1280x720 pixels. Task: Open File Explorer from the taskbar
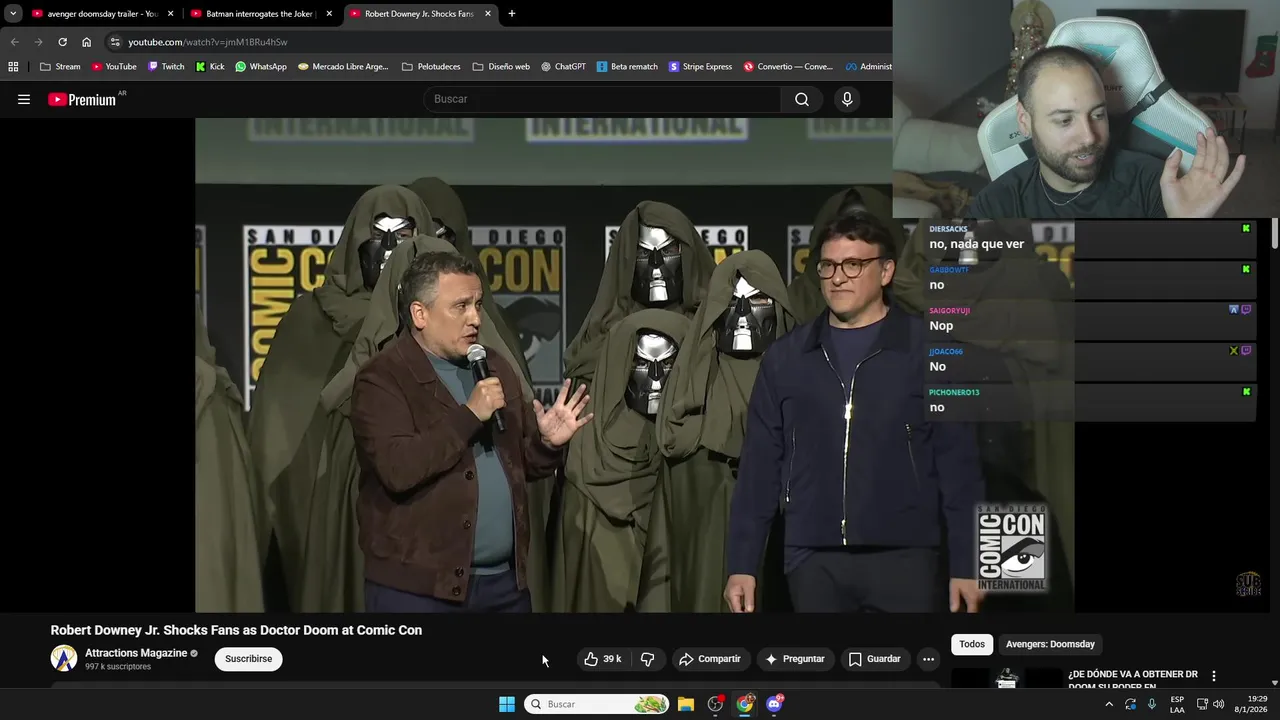tap(686, 704)
